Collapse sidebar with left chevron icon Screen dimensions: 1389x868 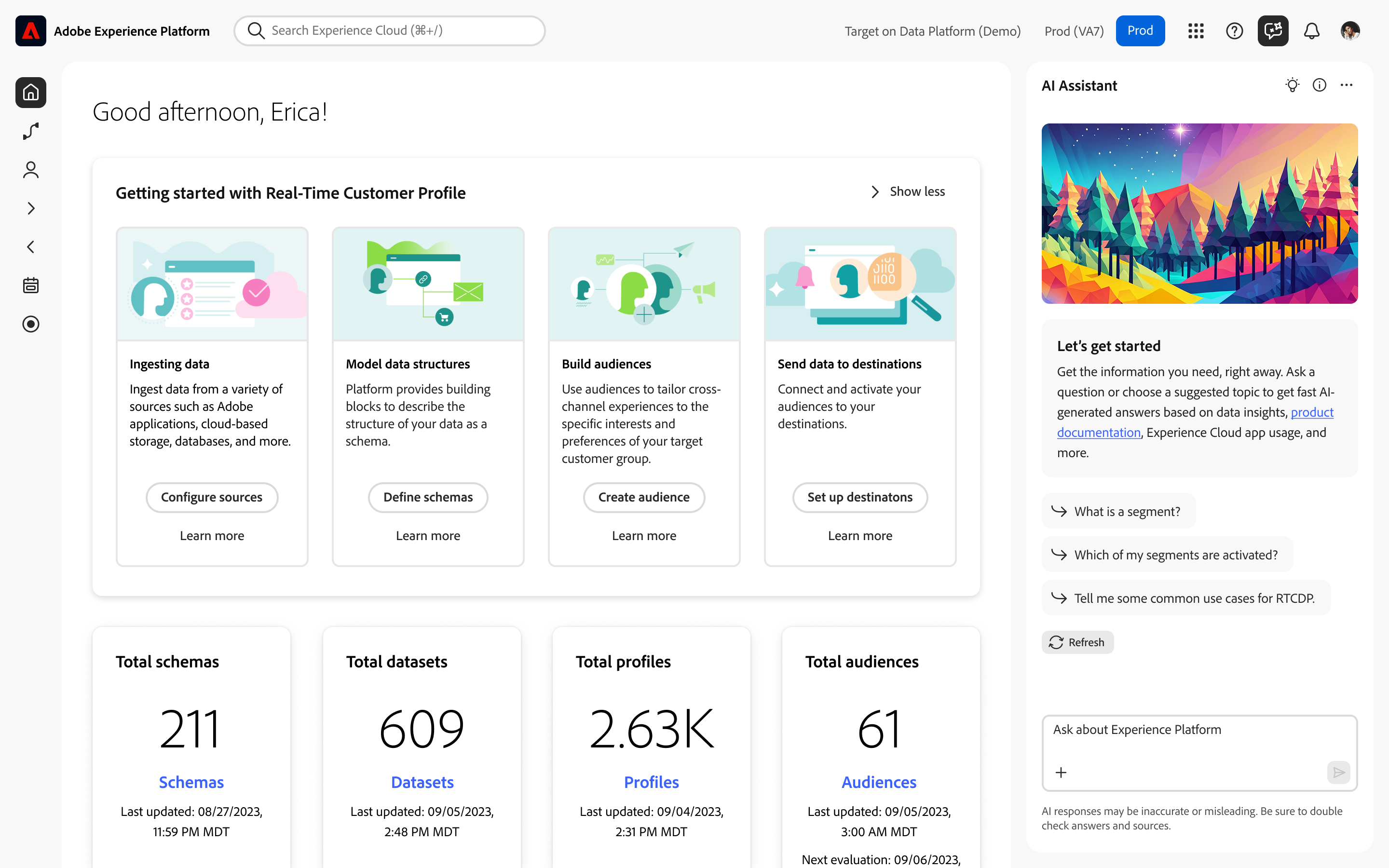click(x=31, y=247)
